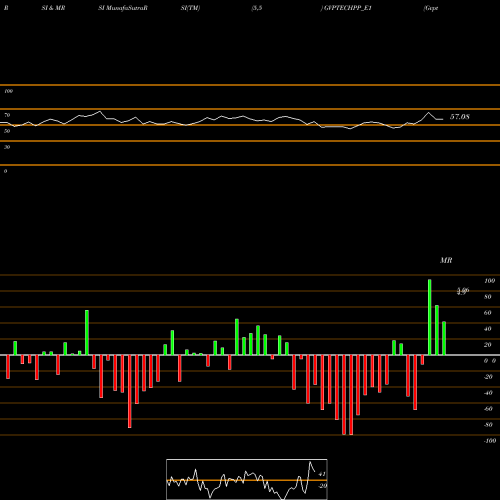The height and width of the screenshot is (500, 500).
Task: Click the MR axis label -60
Action: [488, 409]
